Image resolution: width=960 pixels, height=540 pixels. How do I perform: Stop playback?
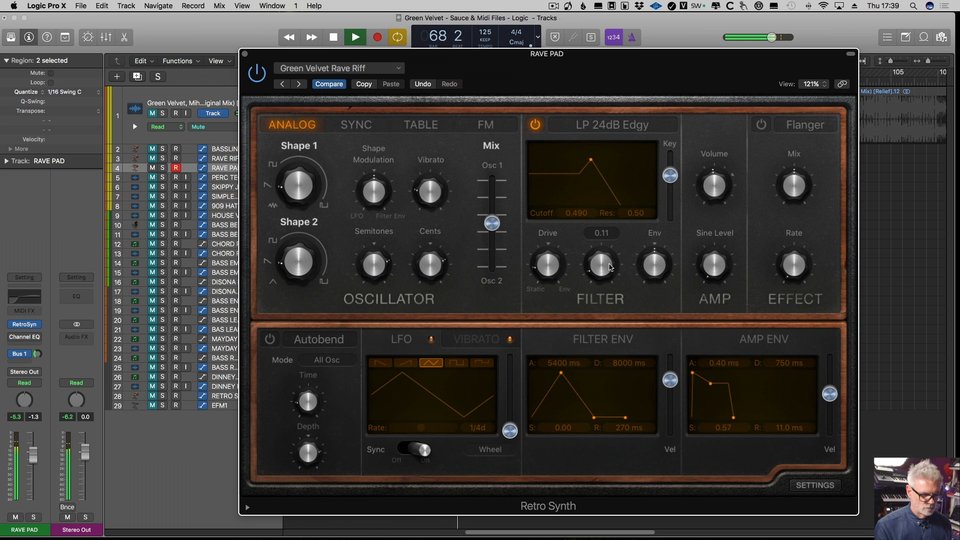pyautogui.click(x=333, y=37)
